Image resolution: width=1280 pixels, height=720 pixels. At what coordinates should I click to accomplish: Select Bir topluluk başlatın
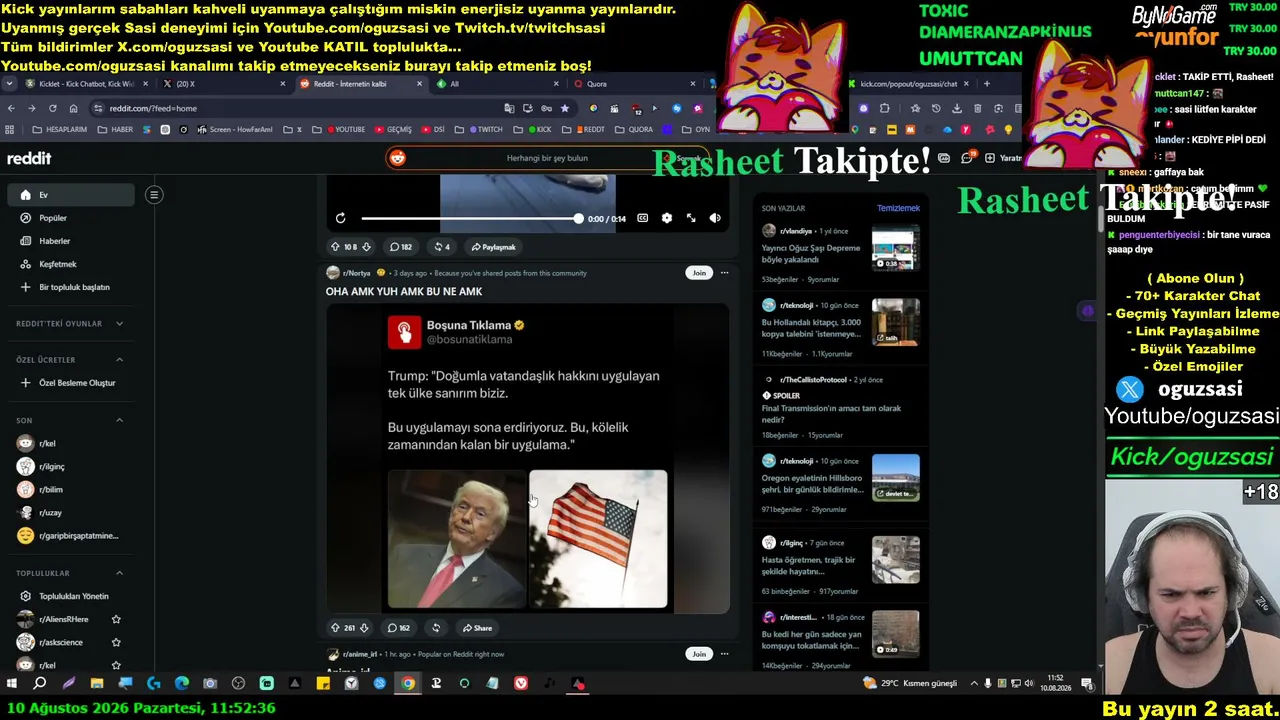[x=70, y=287]
